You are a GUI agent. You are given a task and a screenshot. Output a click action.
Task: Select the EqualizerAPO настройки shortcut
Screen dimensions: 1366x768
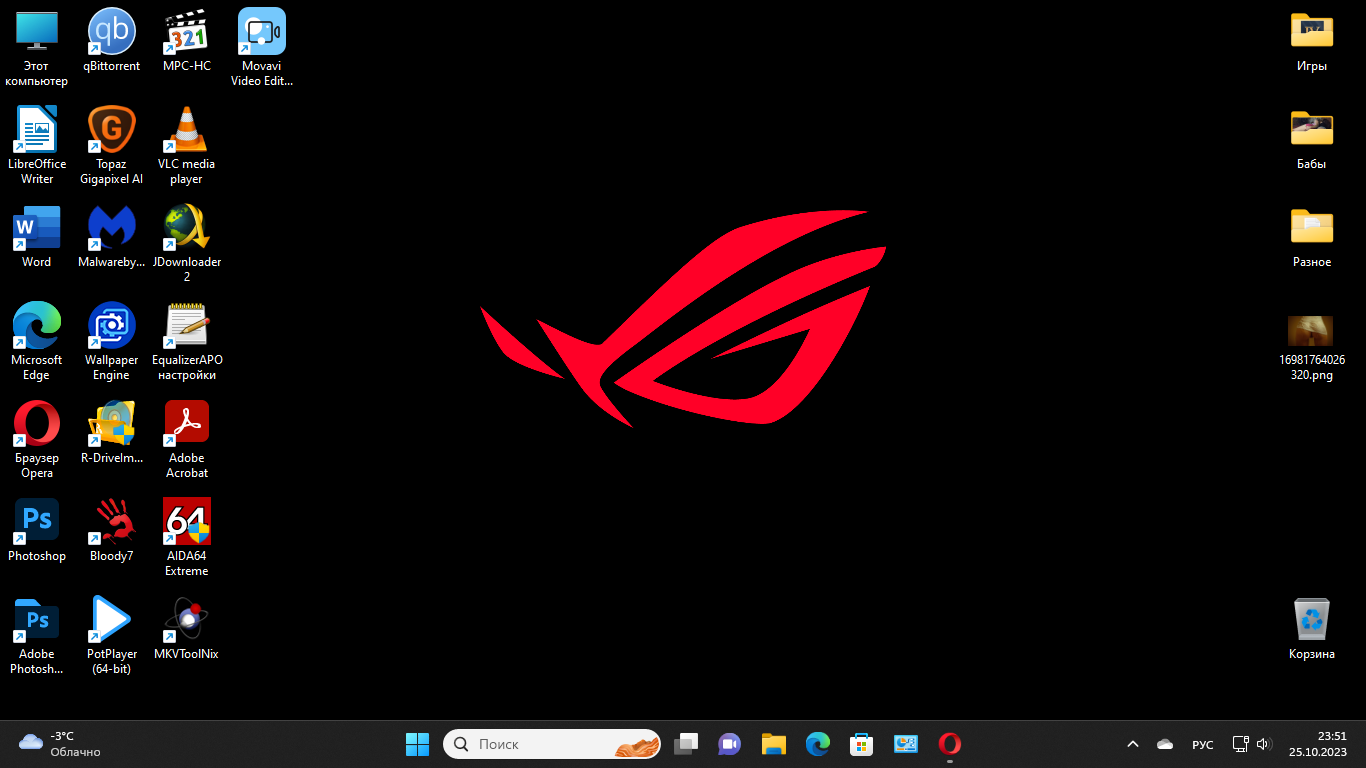187,342
